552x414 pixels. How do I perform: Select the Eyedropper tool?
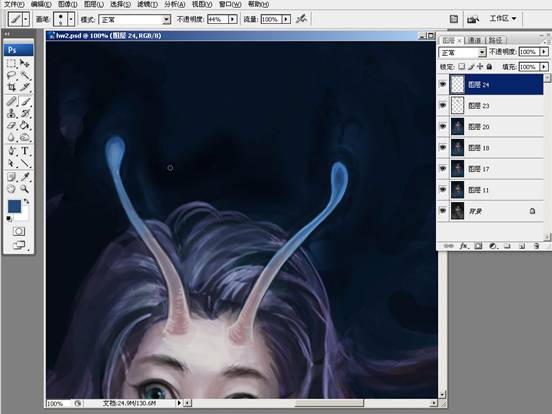click(x=25, y=176)
